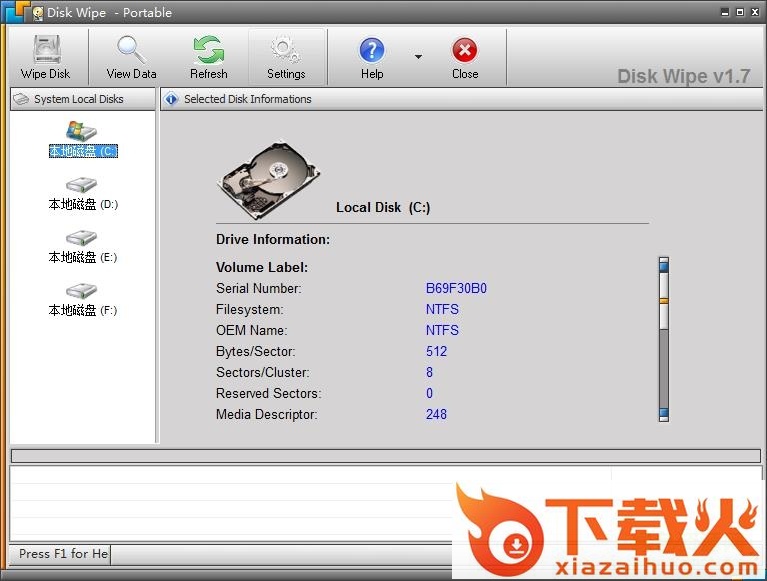Click the OEM Name value NTFS
The height and width of the screenshot is (581, 767).
tap(442, 331)
